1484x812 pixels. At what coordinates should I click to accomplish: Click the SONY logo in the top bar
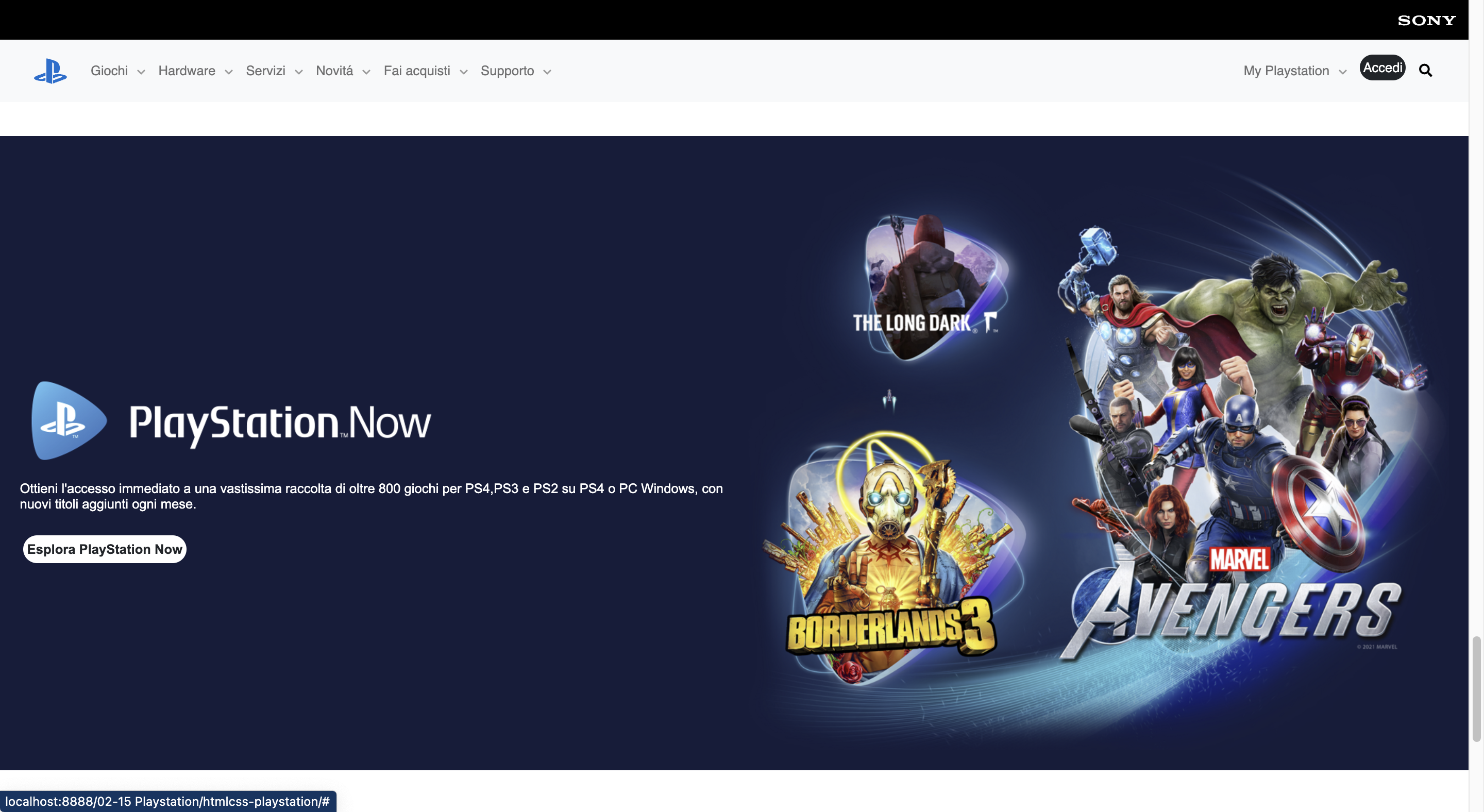pos(1426,20)
